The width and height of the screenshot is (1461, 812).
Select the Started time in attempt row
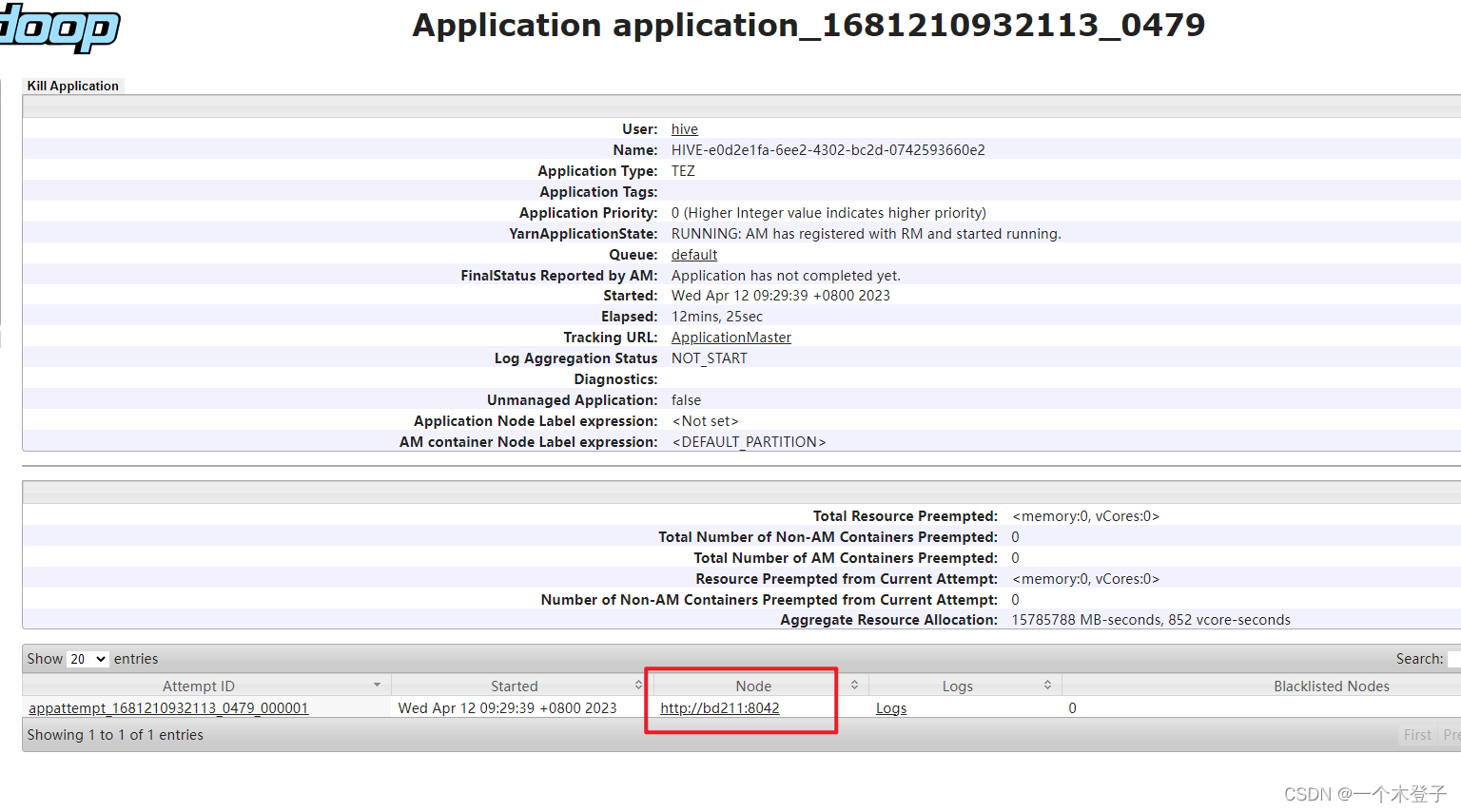507,708
